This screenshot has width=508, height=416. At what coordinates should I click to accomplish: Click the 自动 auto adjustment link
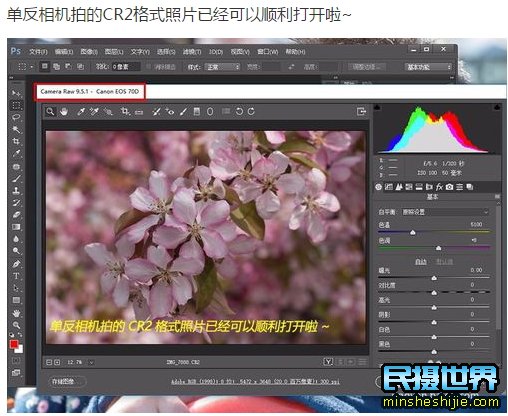[x=421, y=262]
